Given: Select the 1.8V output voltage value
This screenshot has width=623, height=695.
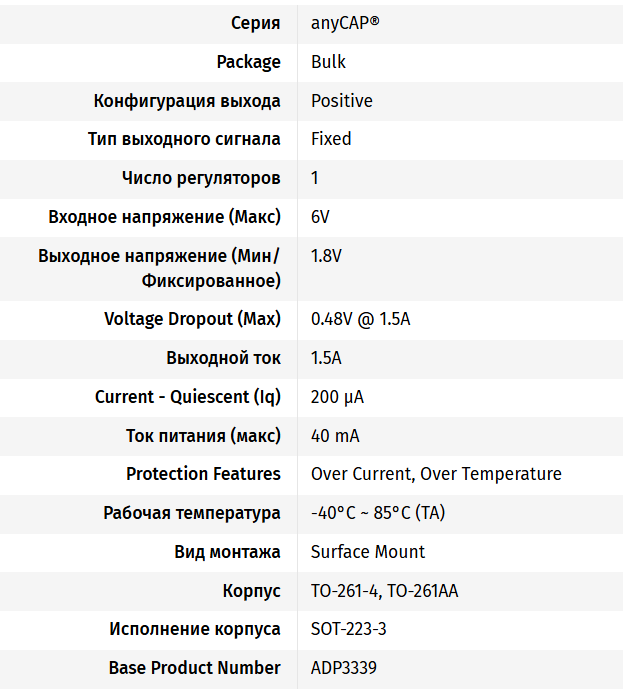Looking at the screenshot, I should 326,256.
